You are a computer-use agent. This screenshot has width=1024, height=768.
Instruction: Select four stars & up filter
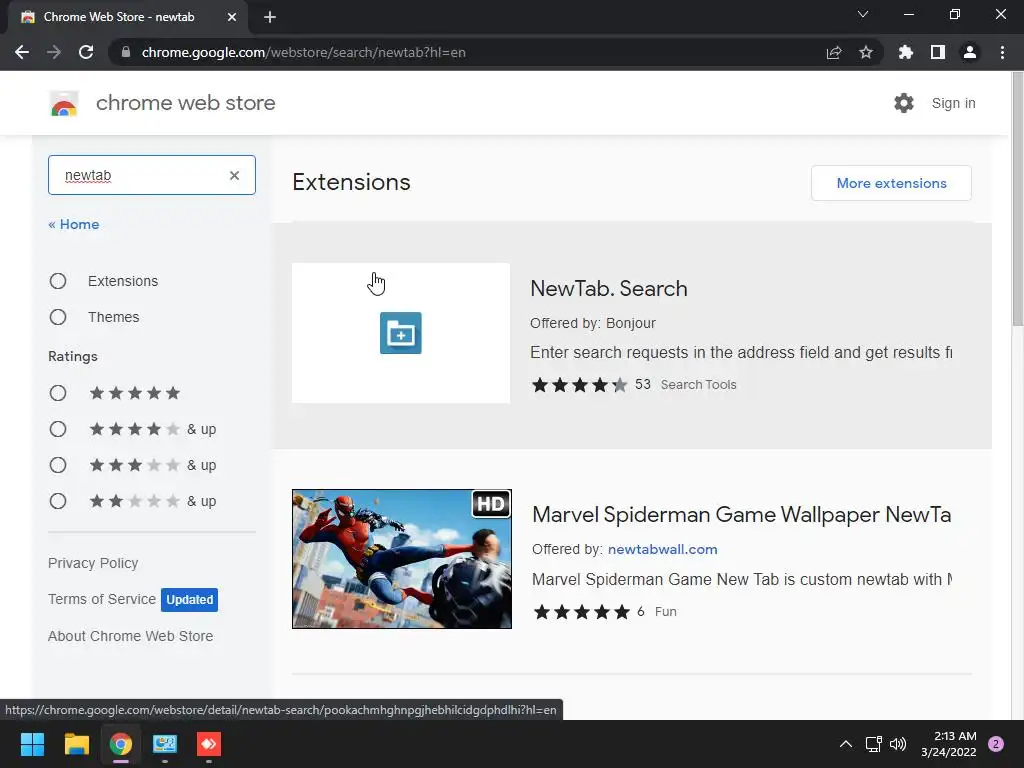point(58,428)
